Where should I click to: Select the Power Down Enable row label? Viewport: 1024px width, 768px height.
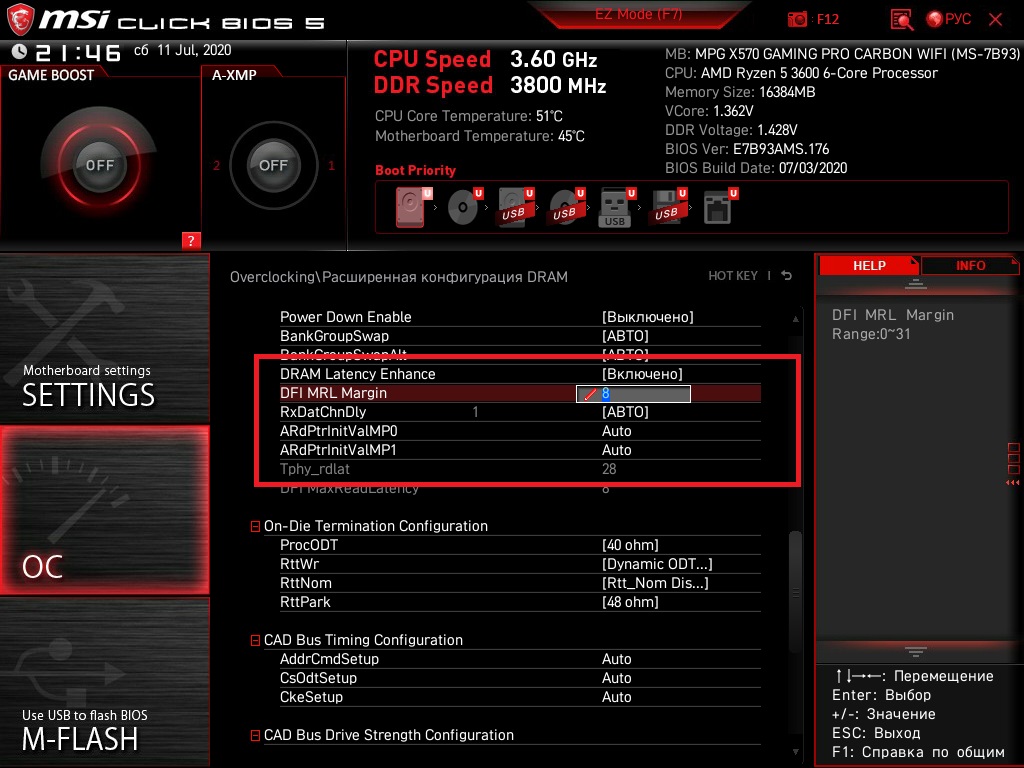tap(345, 317)
